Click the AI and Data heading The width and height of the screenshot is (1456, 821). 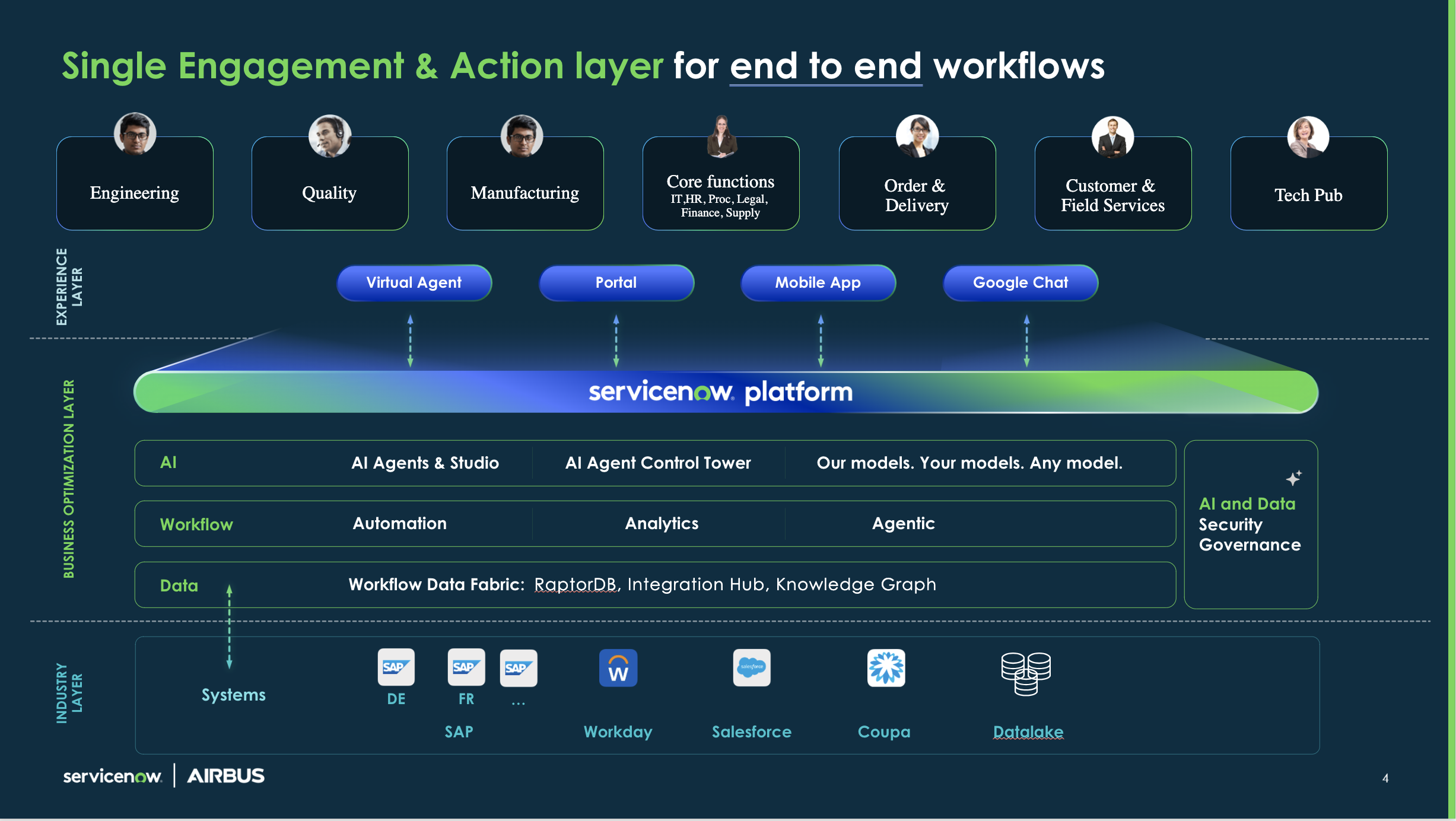coord(1247,504)
